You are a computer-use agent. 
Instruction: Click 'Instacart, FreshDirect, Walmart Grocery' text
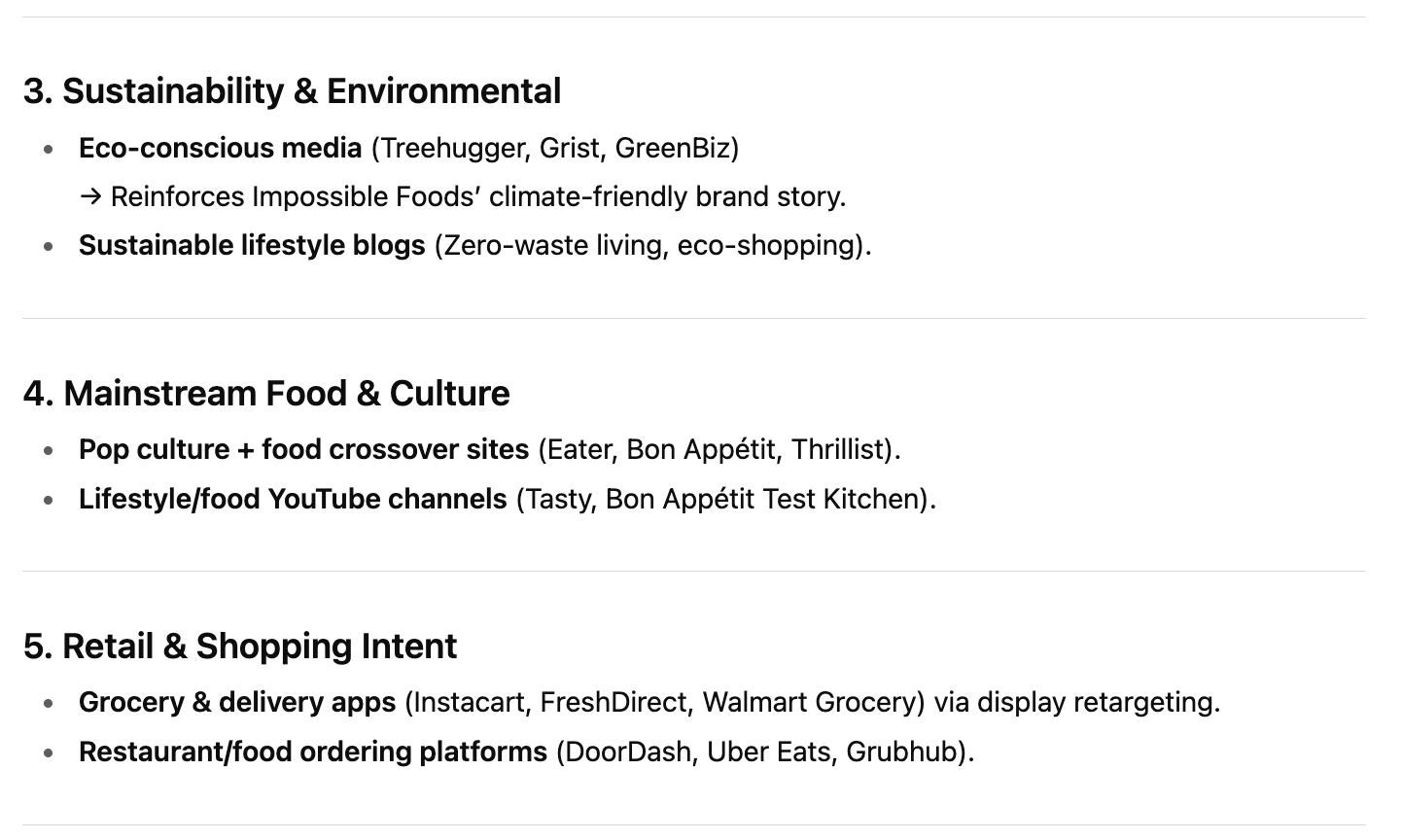pos(665,702)
